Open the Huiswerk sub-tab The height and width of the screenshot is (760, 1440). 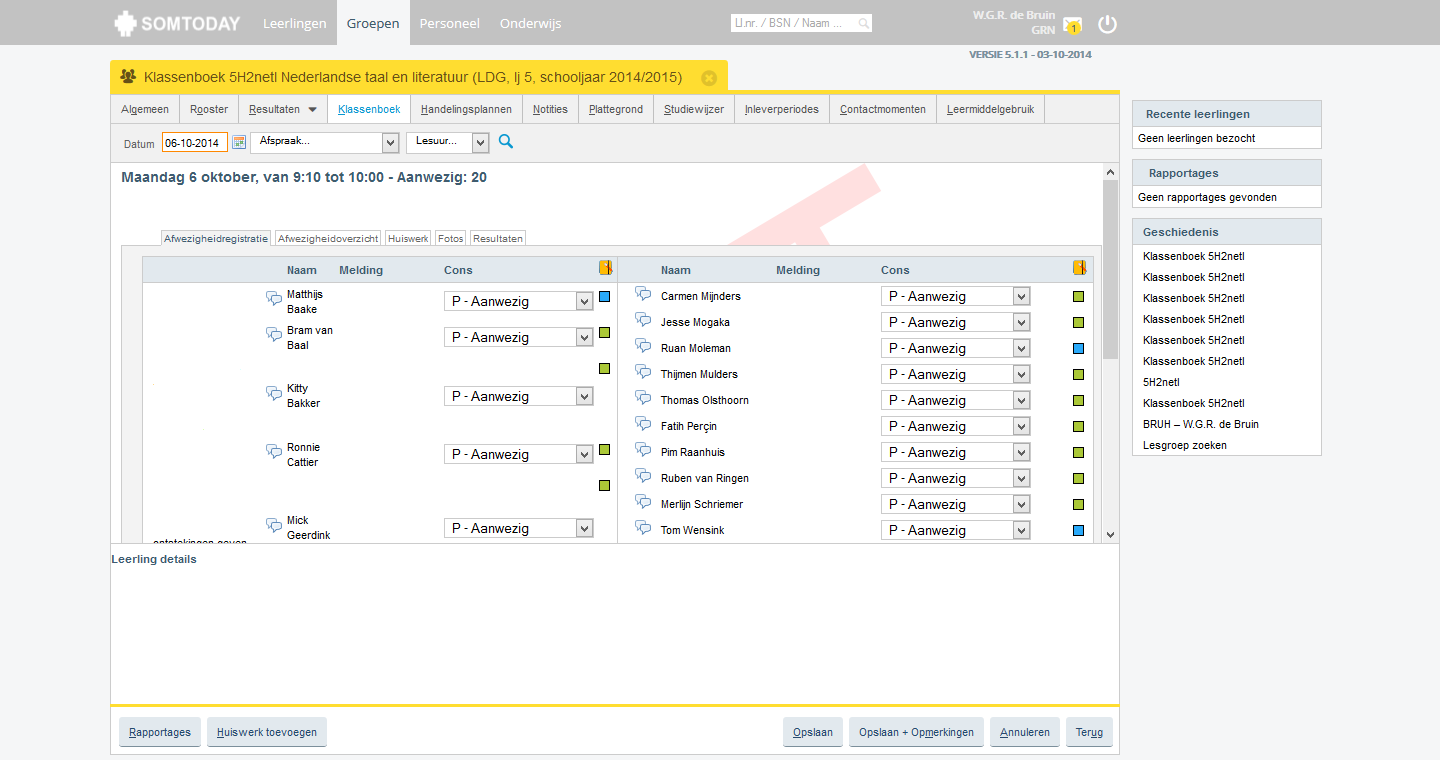point(408,238)
